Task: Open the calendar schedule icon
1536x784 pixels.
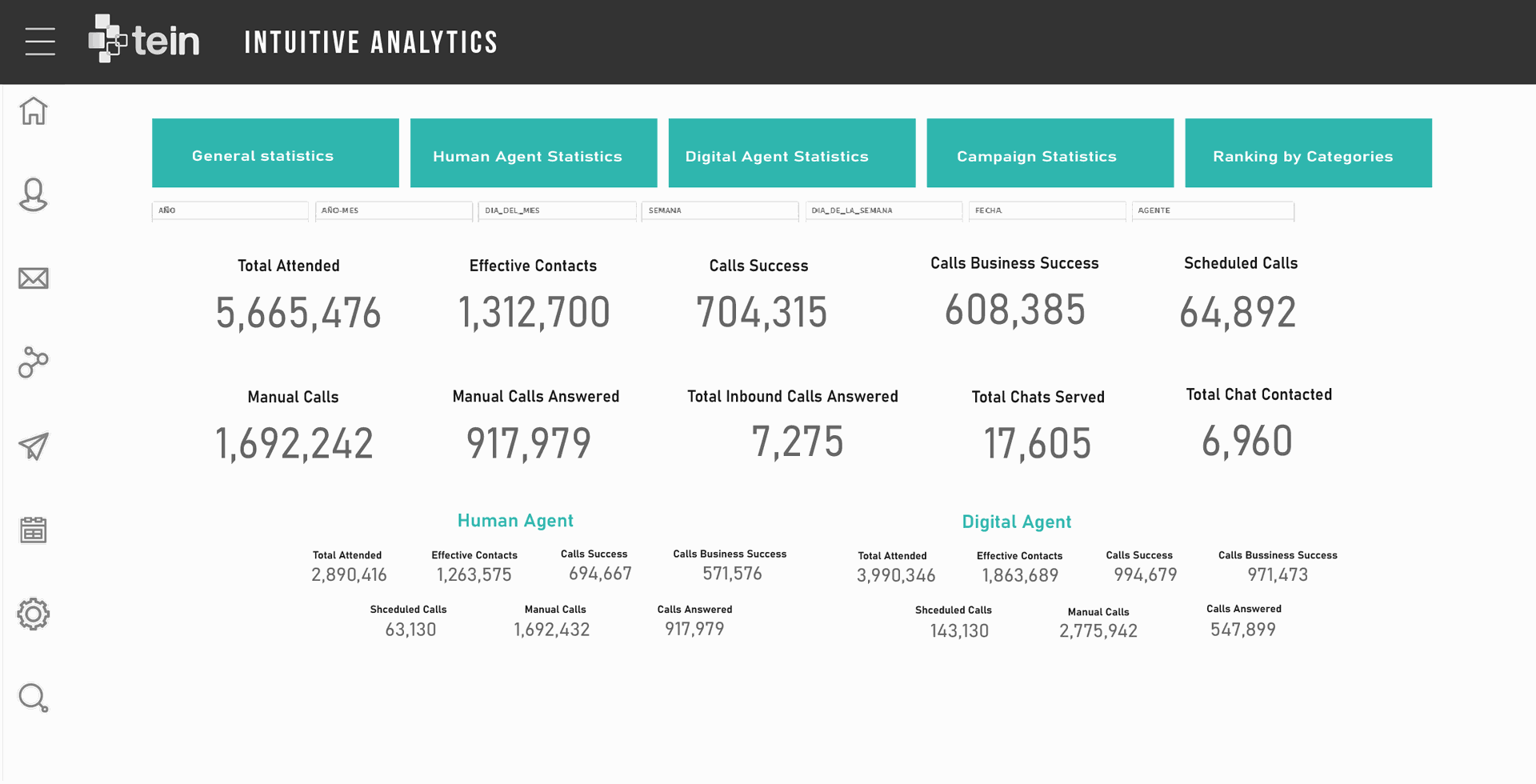Action: 34,530
